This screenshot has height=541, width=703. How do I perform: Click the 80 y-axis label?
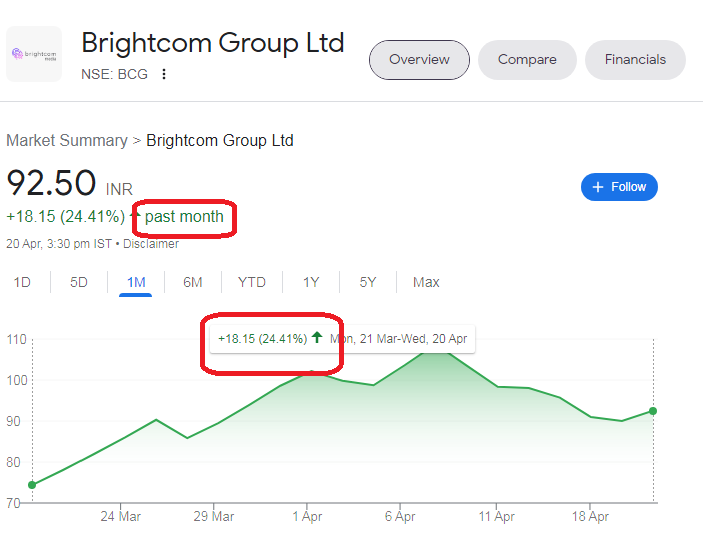tap(13, 462)
